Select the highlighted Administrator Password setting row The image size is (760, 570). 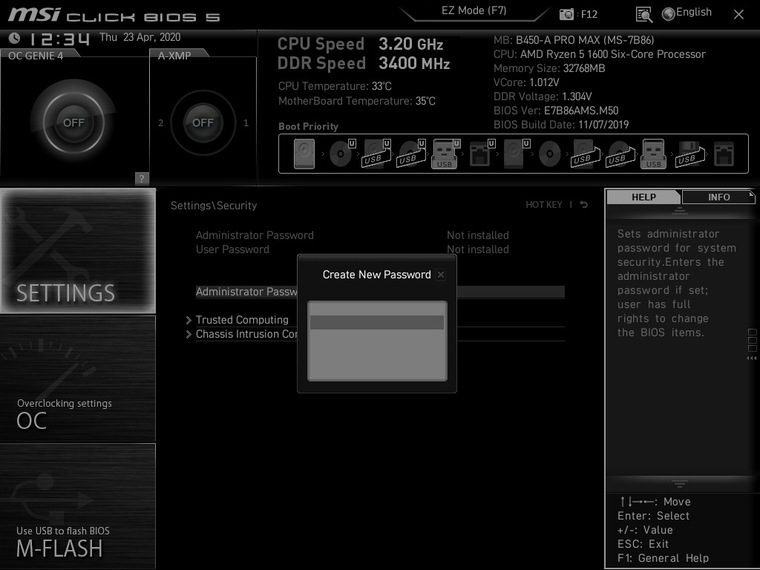(380, 292)
